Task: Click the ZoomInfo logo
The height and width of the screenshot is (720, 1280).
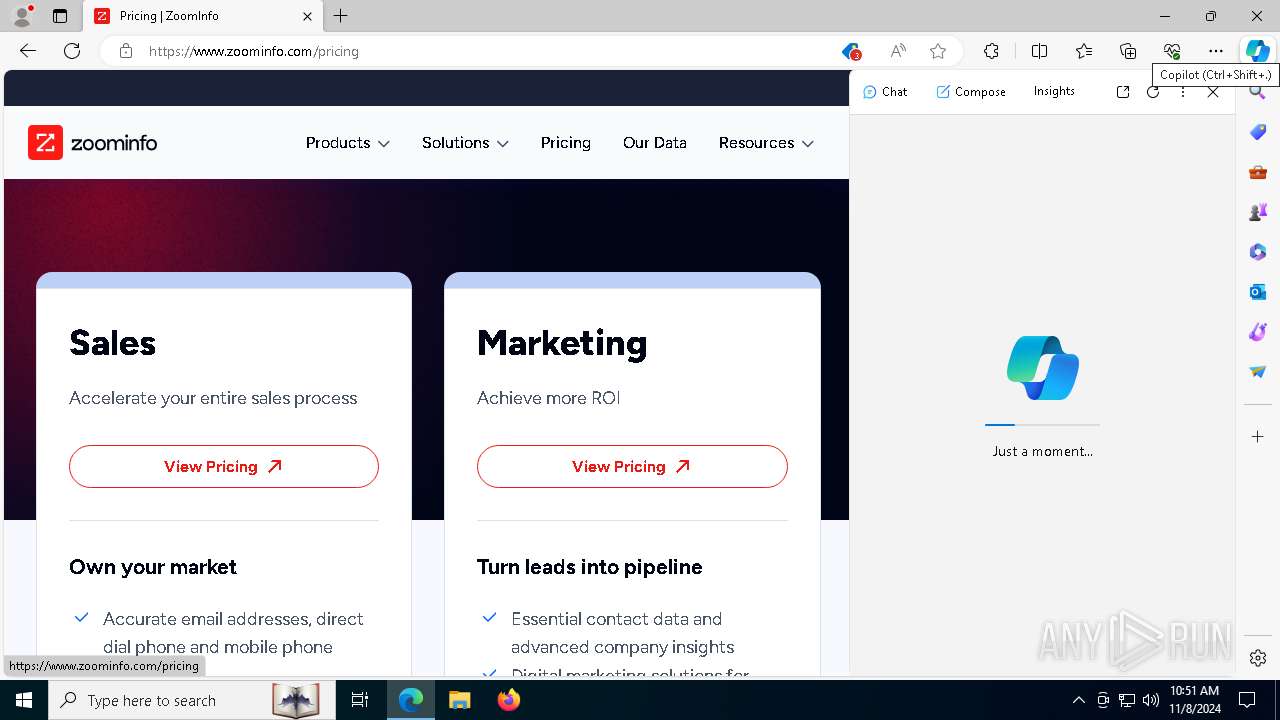Action: [x=93, y=143]
